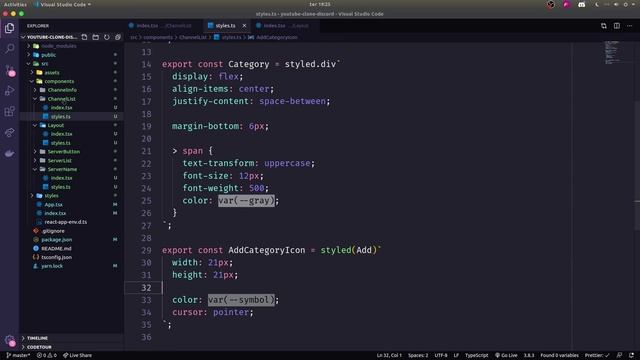Open the Search view in activity bar
The height and width of the screenshot is (360, 640).
[9, 49]
